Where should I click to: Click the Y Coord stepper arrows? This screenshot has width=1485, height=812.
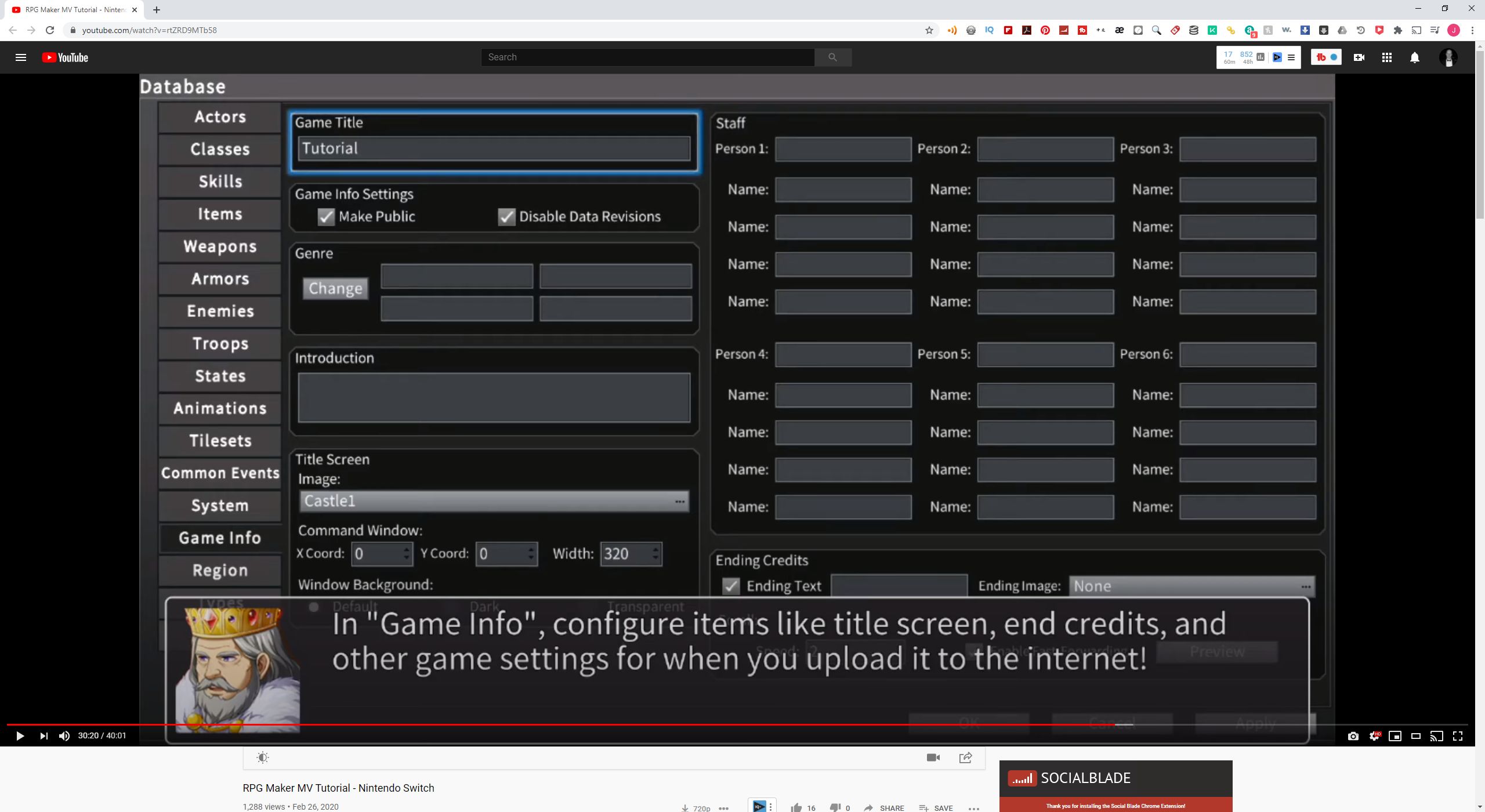pyautogui.click(x=531, y=554)
